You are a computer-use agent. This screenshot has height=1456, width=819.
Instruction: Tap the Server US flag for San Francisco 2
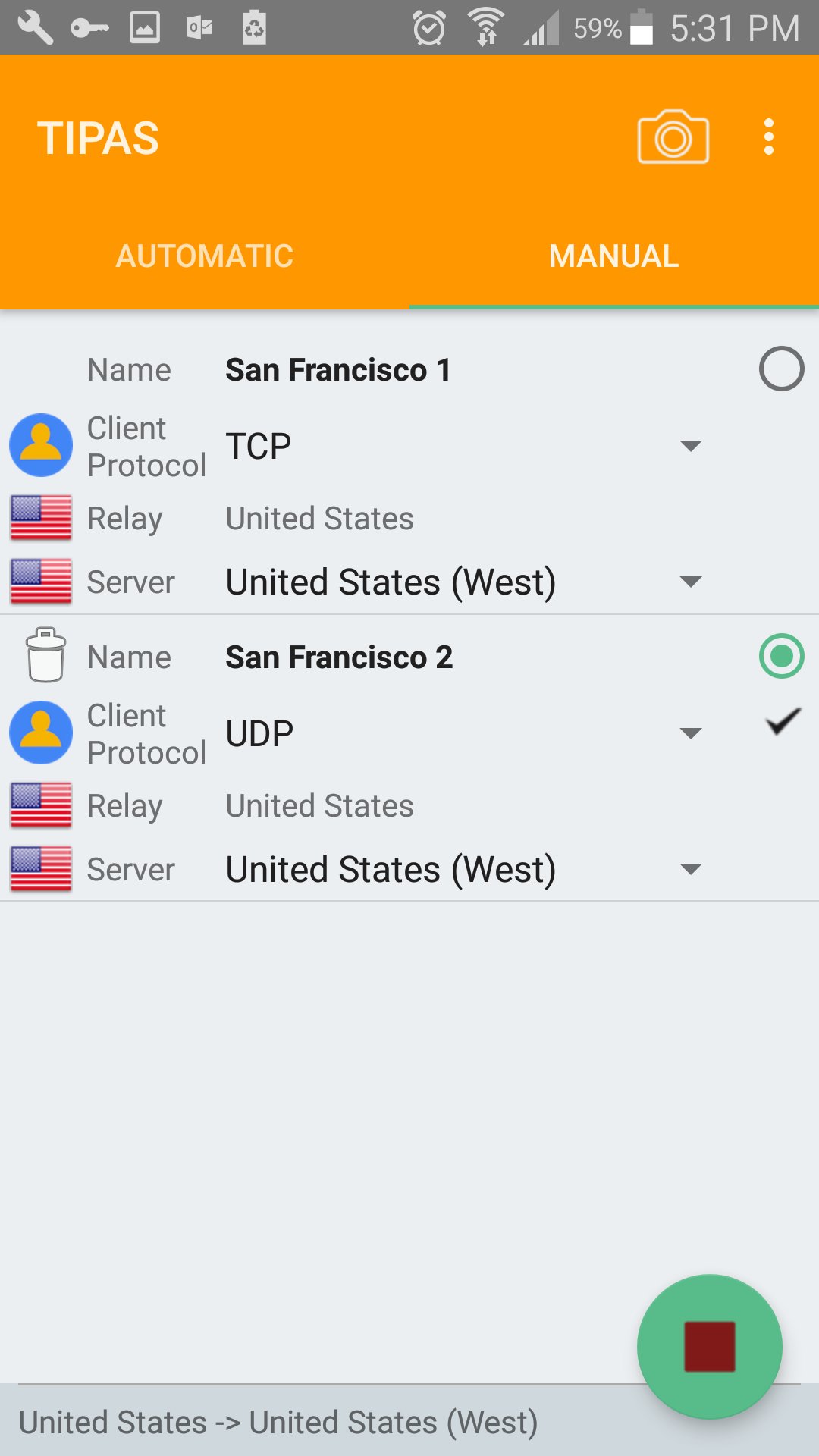(x=41, y=869)
